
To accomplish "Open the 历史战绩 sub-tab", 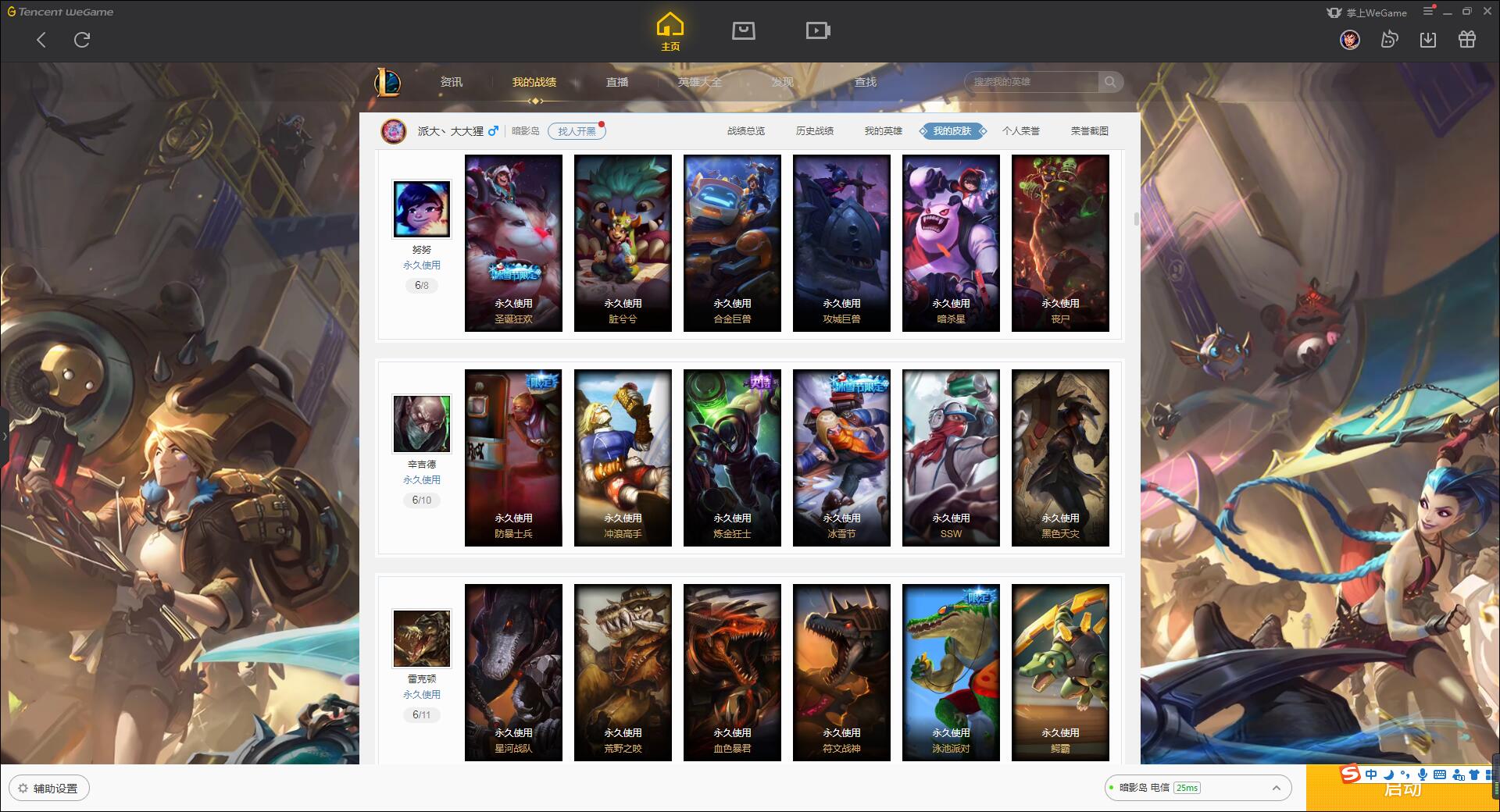I will tap(815, 131).
